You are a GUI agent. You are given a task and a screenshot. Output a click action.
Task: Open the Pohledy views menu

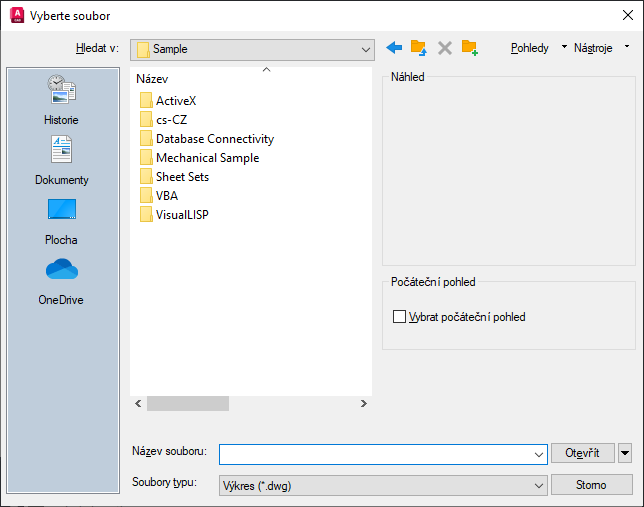[x=538, y=48]
